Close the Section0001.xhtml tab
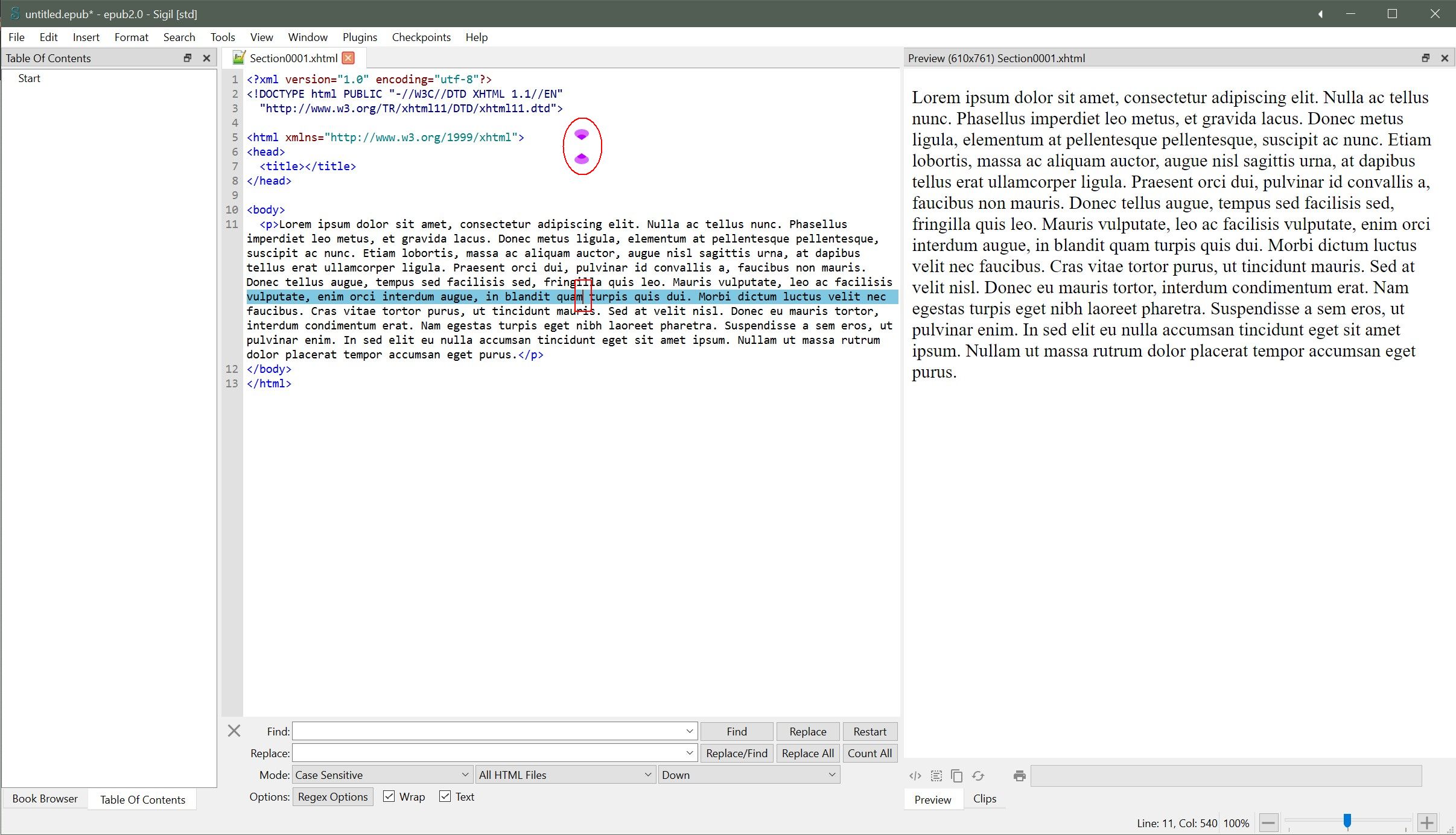 coord(348,58)
